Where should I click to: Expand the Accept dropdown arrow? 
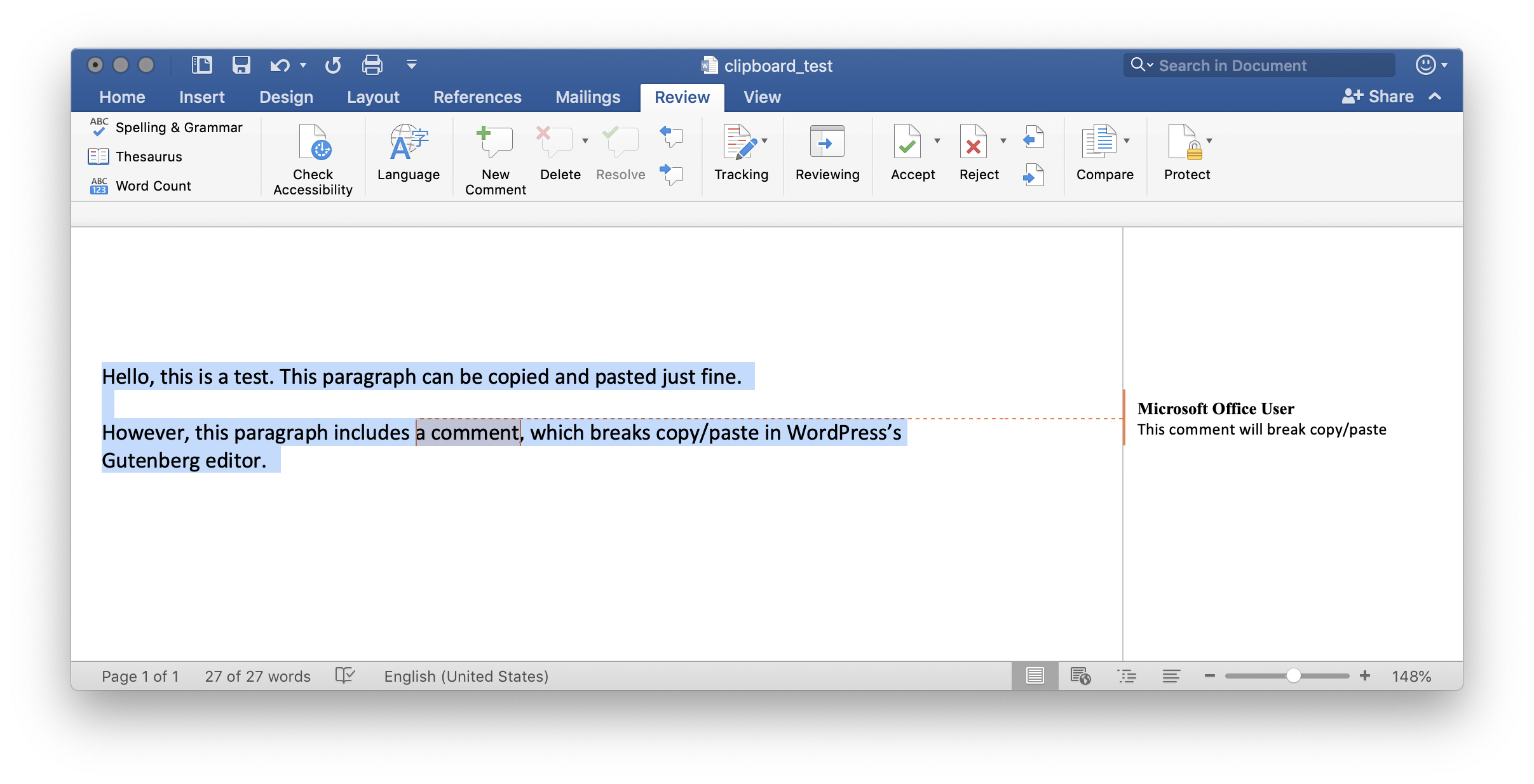tap(937, 141)
